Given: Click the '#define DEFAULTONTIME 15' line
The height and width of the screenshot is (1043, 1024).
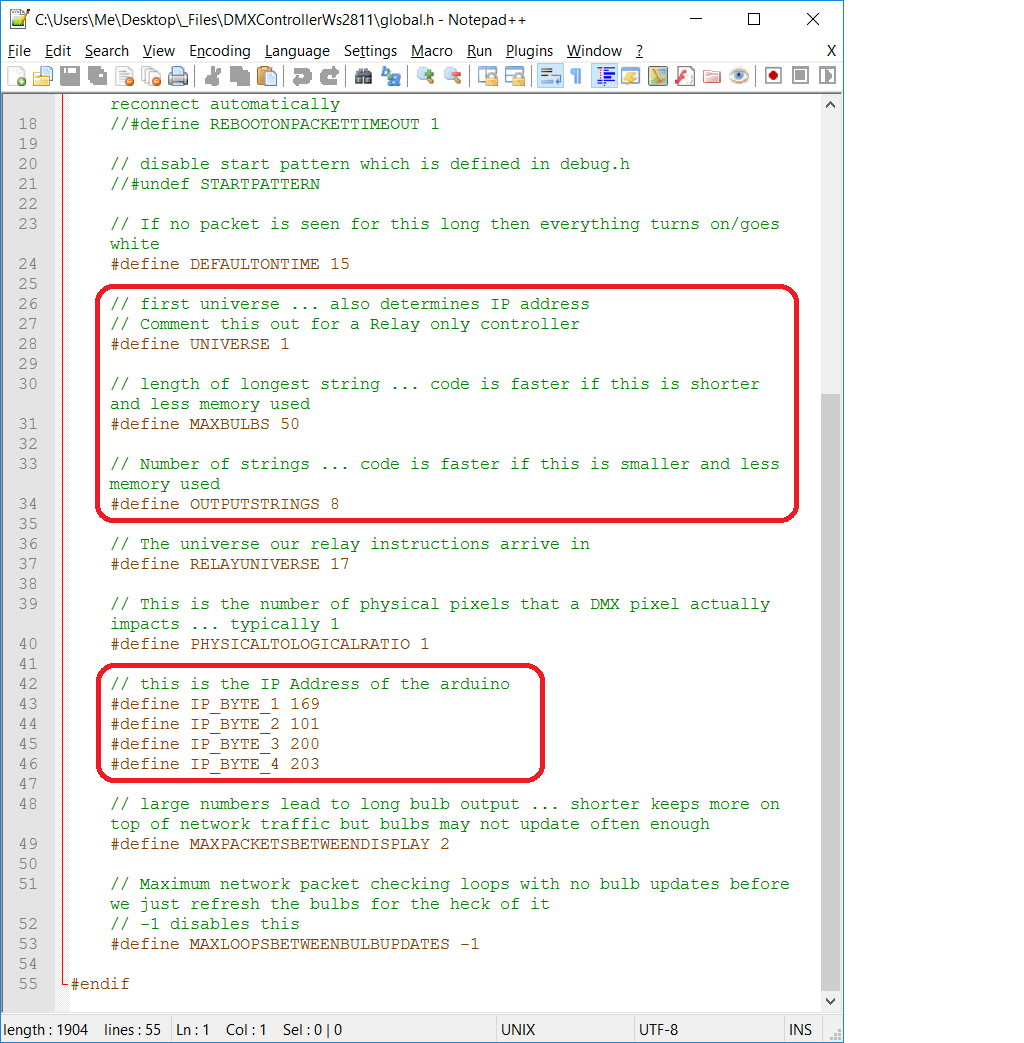Looking at the screenshot, I should pos(230,264).
